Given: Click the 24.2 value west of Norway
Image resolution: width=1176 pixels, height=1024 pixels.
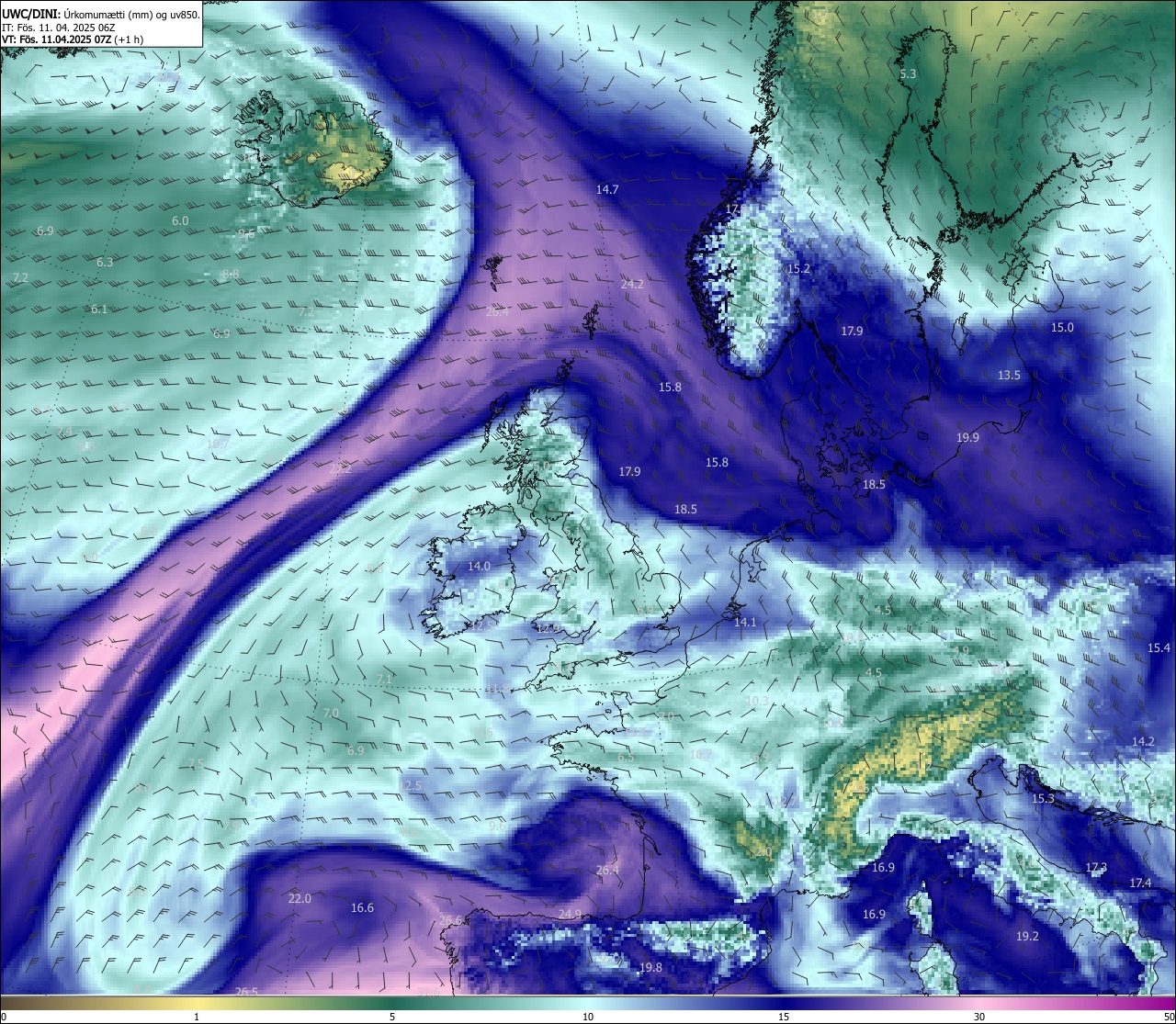Looking at the screenshot, I should pyautogui.click(x=632, y=284).
